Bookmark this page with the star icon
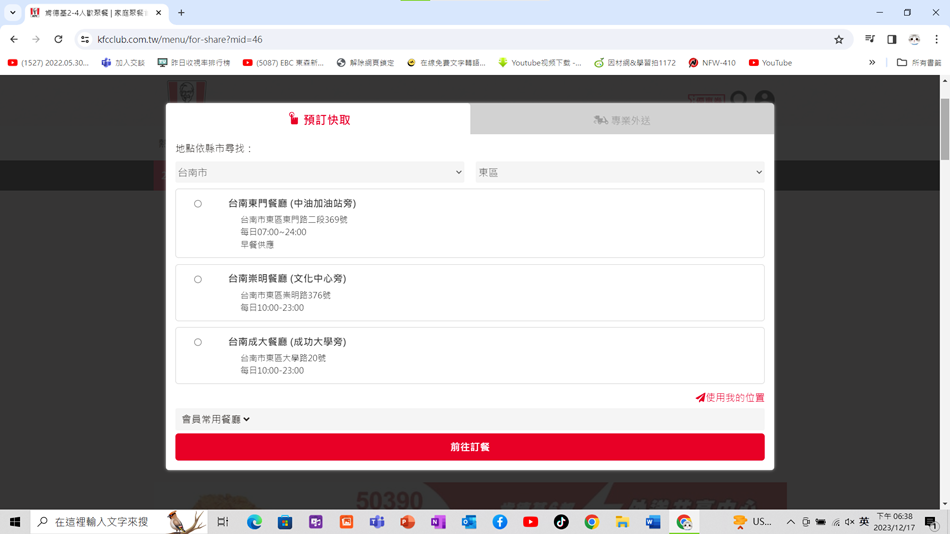Image resolution: width=950 pixels, height=534 pixels. click(839, 39)
